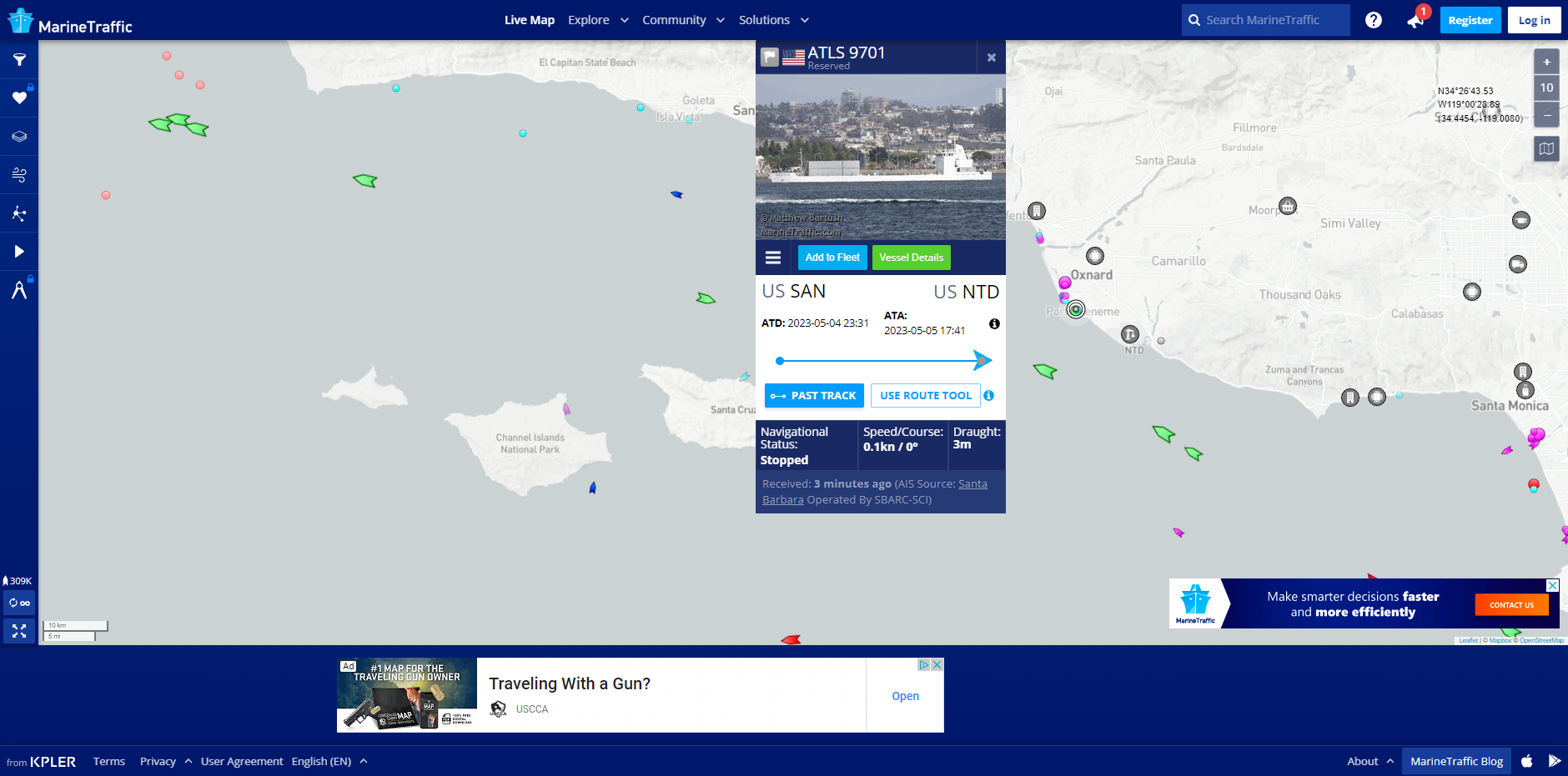This screenshot has width=1568, height=776.
Task: Click the Log in button
Action: click(1535, 20)
